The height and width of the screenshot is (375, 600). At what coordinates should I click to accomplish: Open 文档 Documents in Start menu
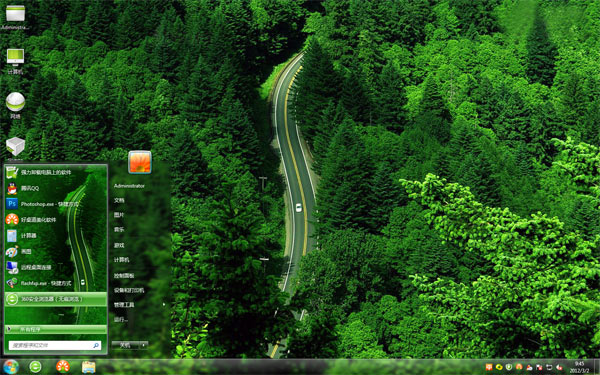coord(119,200)
